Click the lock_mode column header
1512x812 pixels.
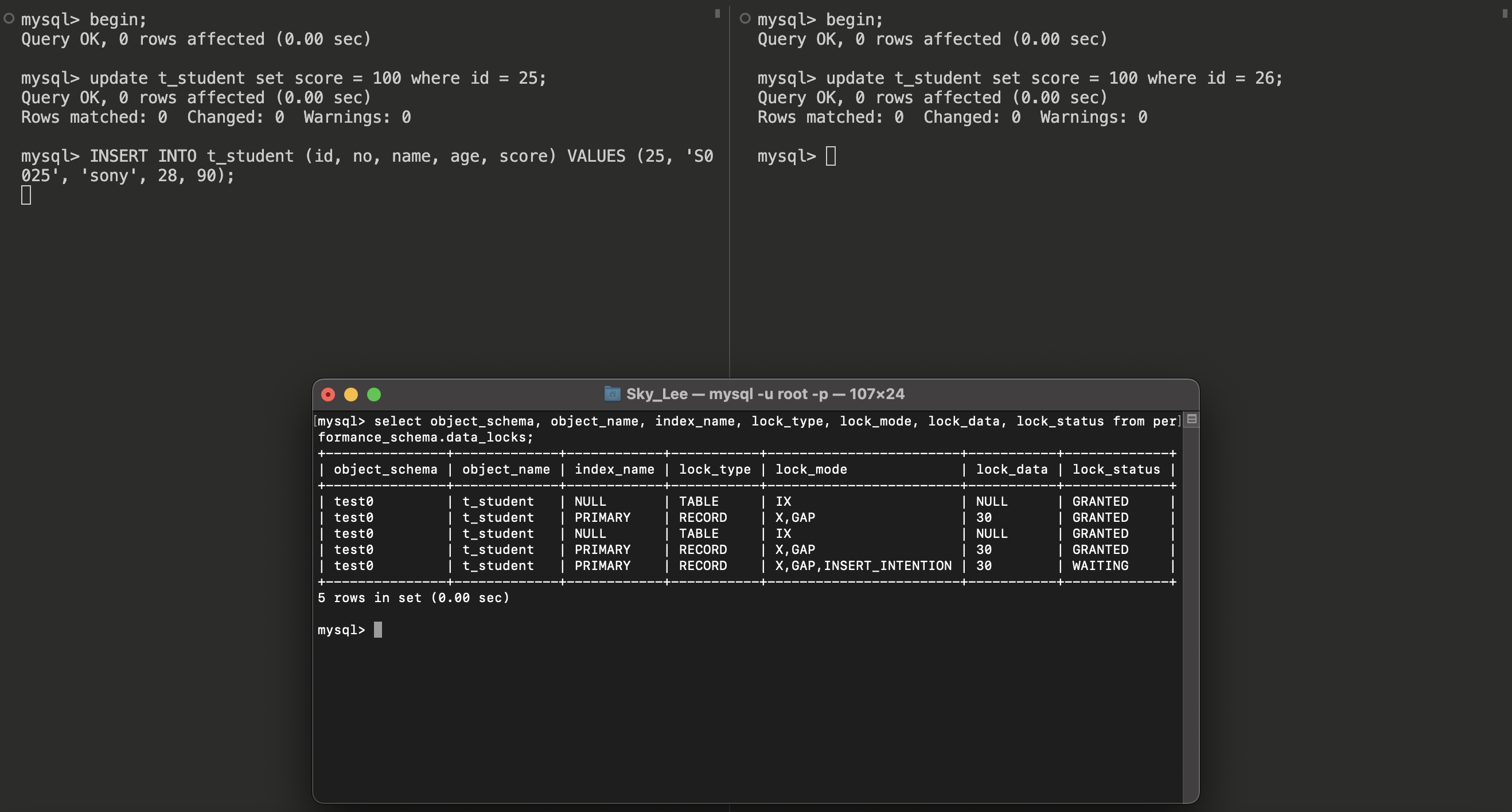click(810, 469)
